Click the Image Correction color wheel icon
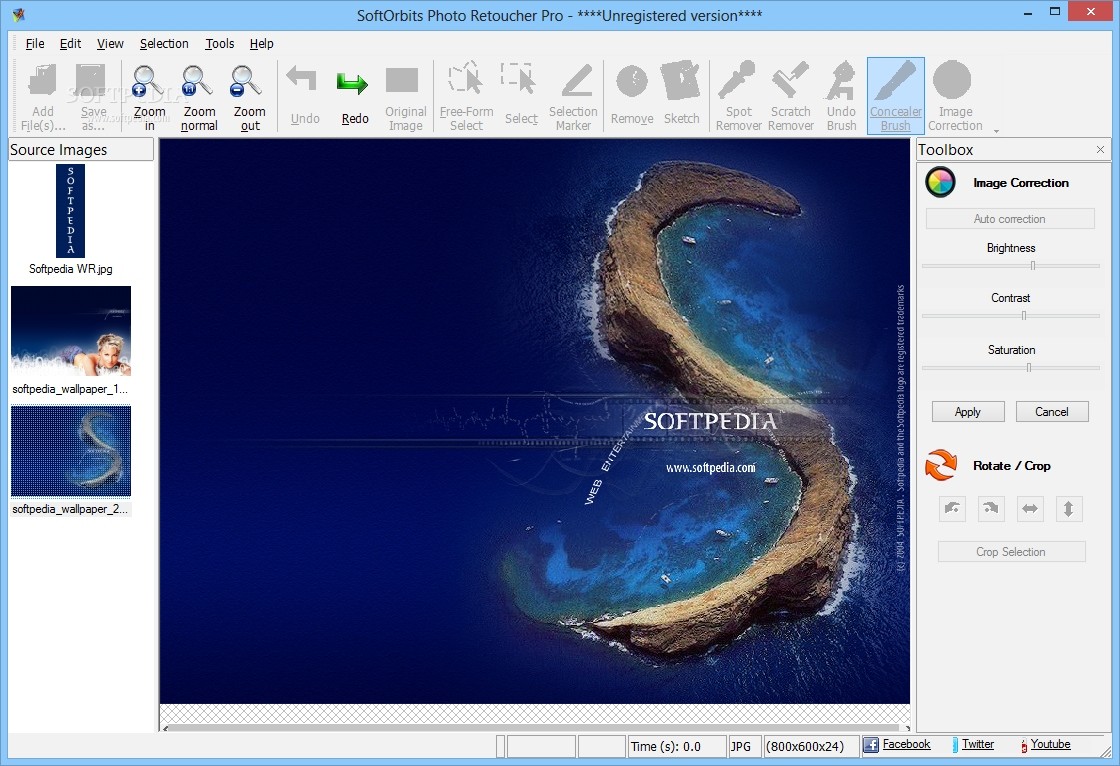 coord(940,182)
